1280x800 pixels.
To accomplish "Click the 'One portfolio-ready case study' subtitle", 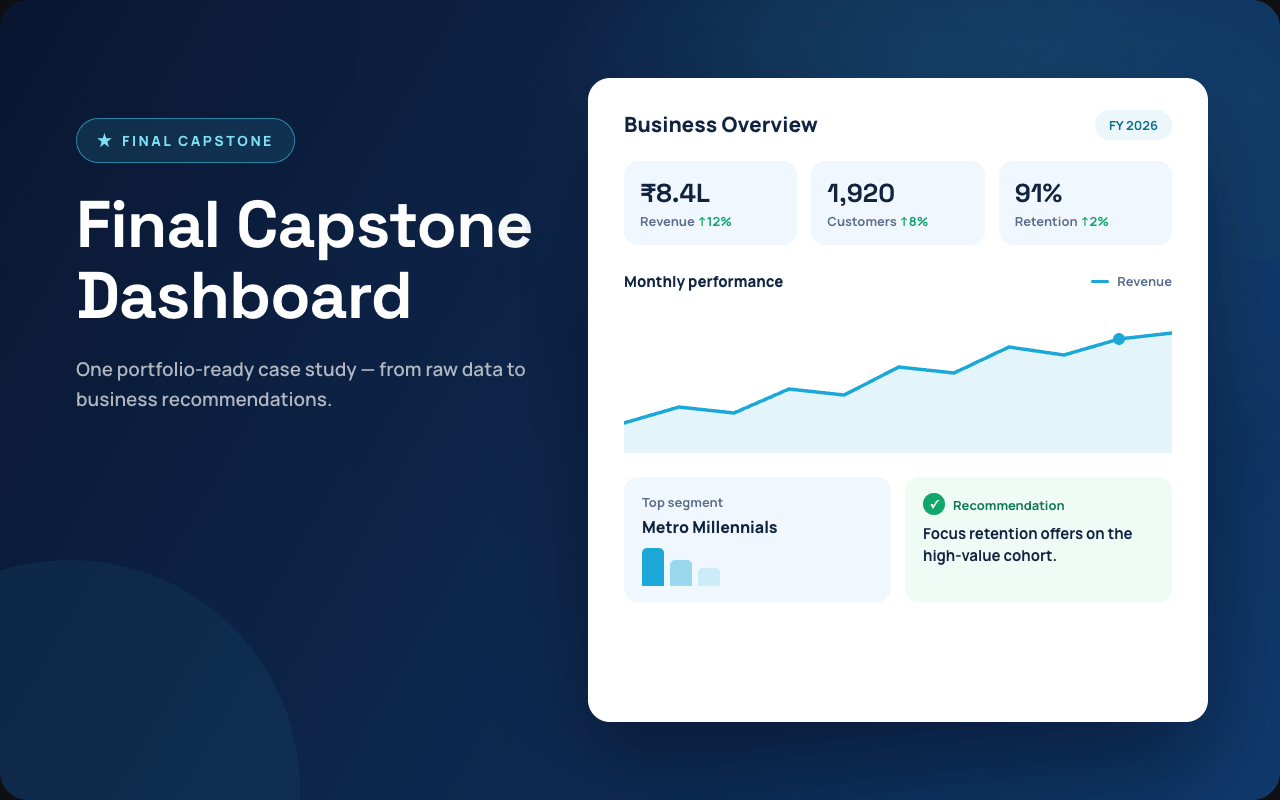I will [301, 385].
